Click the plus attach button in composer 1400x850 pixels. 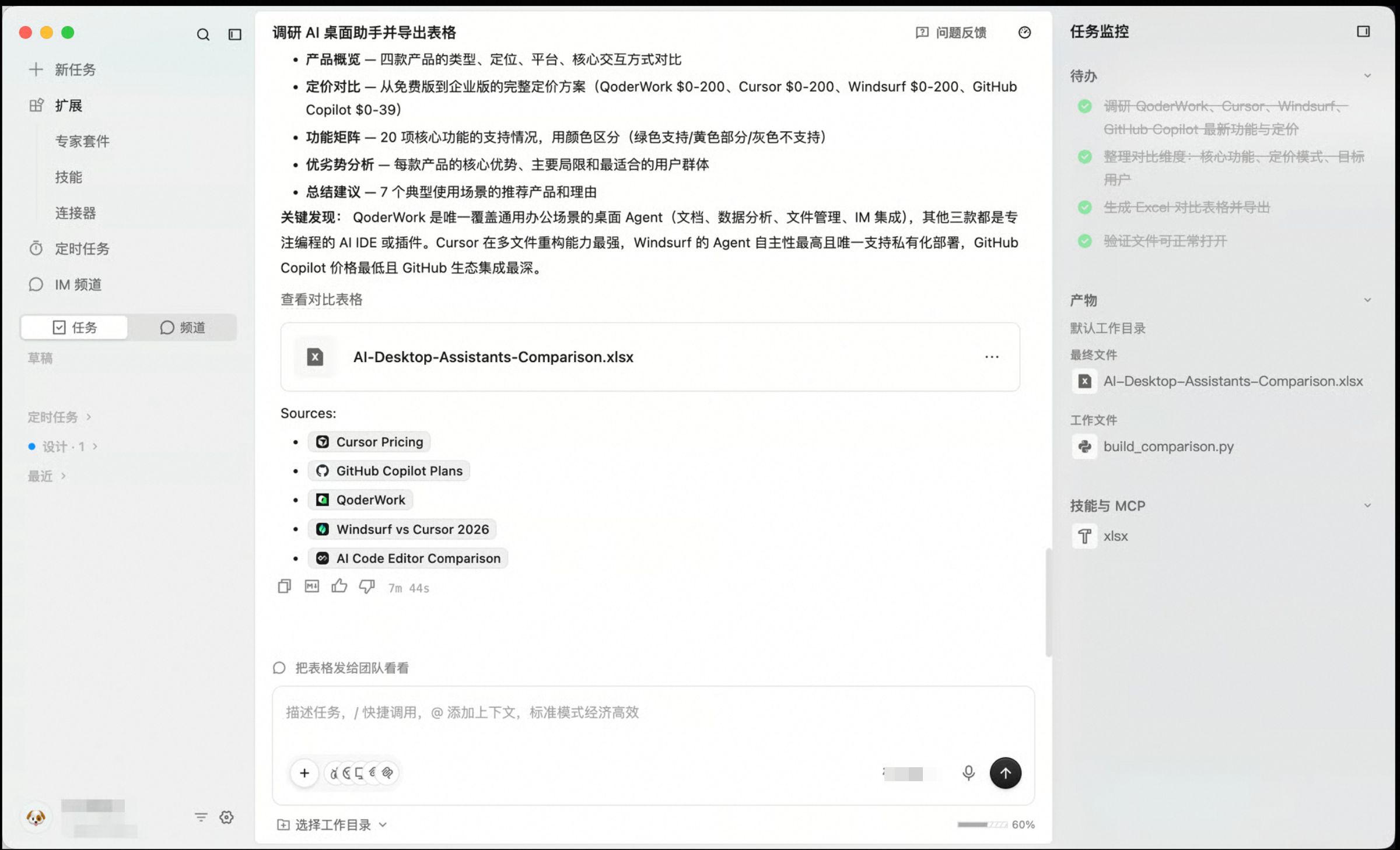tap(304, 773)
